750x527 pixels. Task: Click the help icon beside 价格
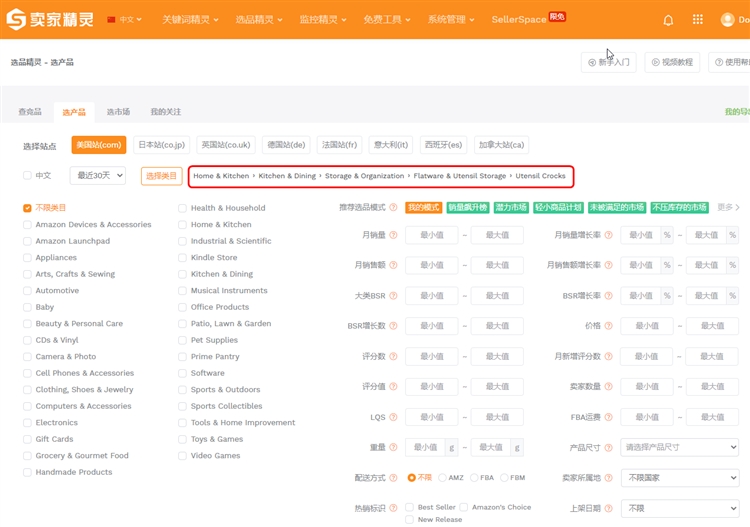609,326
